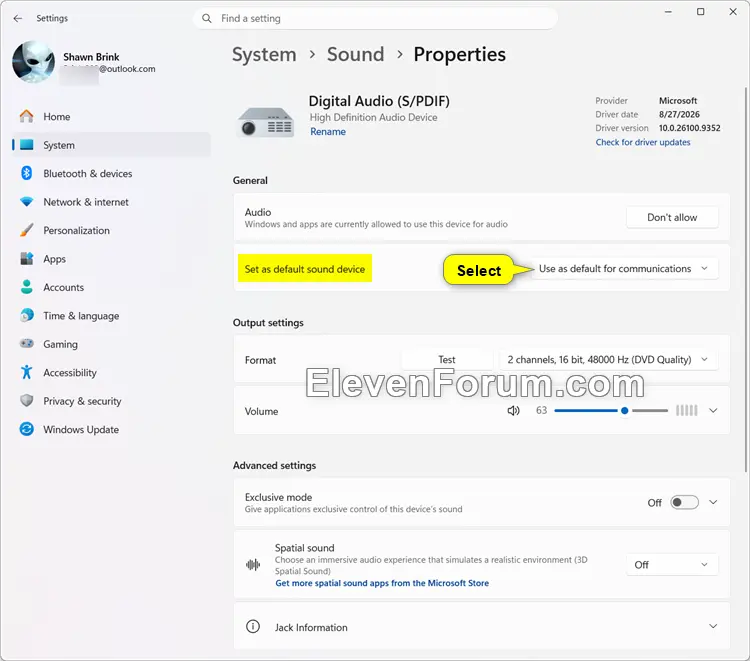The width and height of the screenshot is (750, 661).
Task: Expand the Exclusive mode chevron
Action: (713, 502)
